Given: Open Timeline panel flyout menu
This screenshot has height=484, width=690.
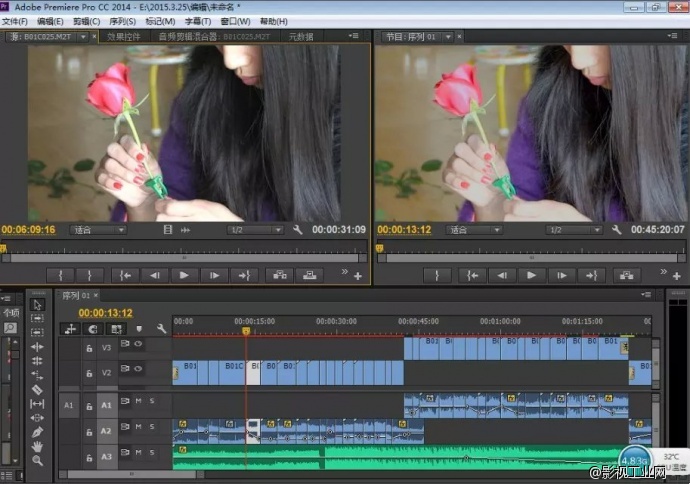Looking at the screenshot, I should pyautogui.click(x=646, y=294).
